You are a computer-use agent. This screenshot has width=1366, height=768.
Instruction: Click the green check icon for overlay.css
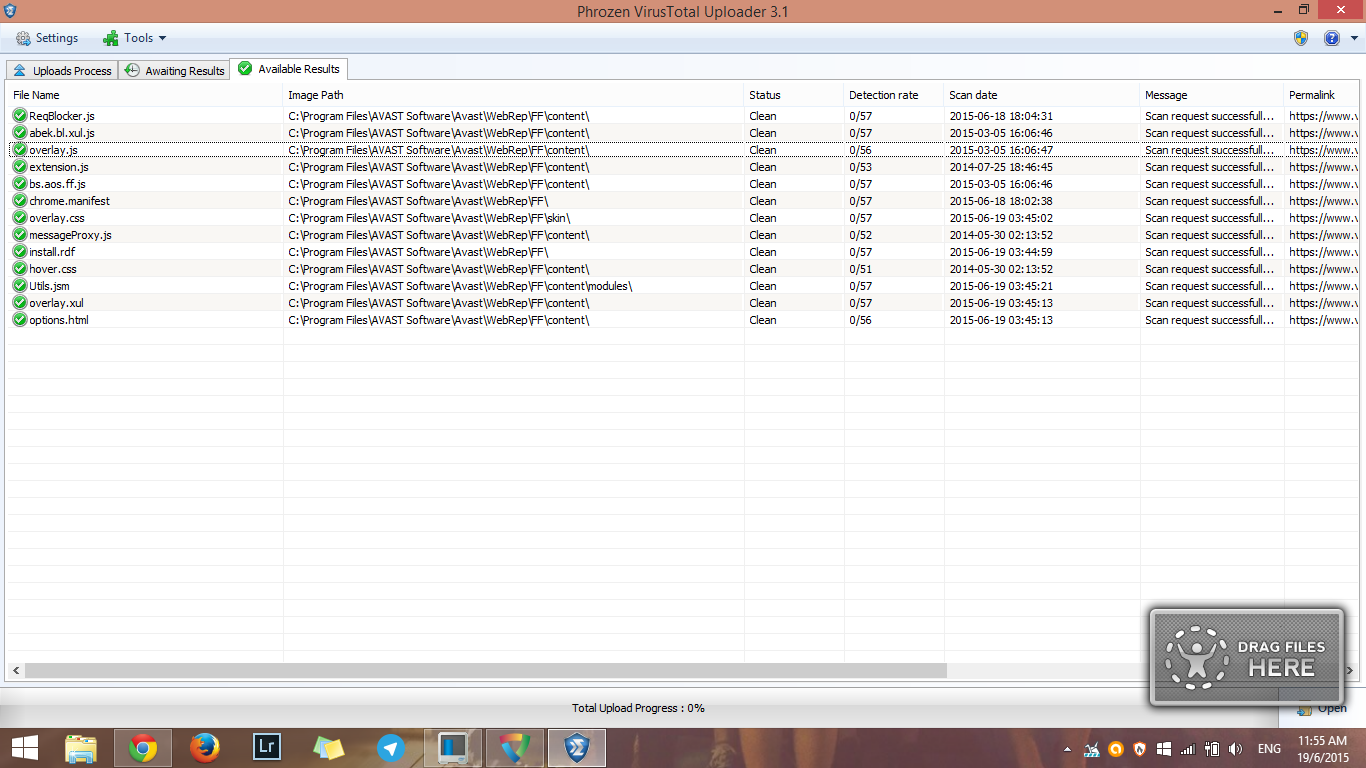click(x=19, y=218)
